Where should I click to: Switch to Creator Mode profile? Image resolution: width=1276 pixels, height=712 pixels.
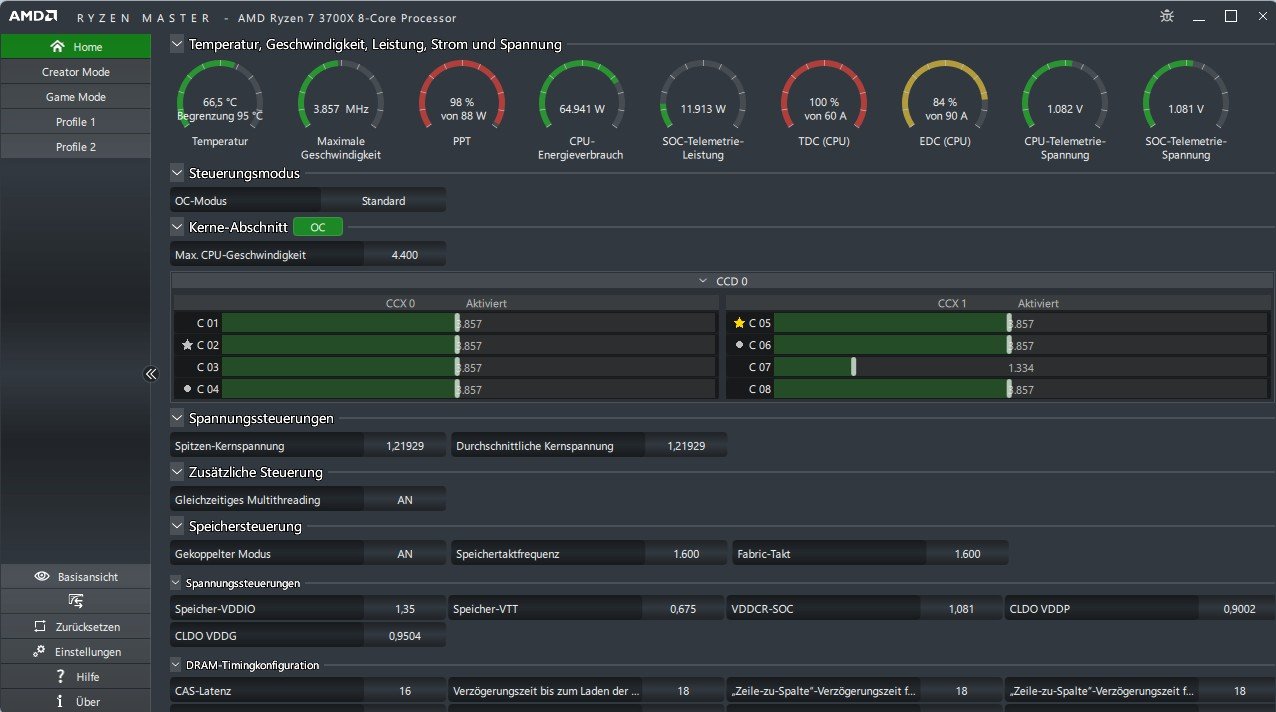tap(76, 72)
